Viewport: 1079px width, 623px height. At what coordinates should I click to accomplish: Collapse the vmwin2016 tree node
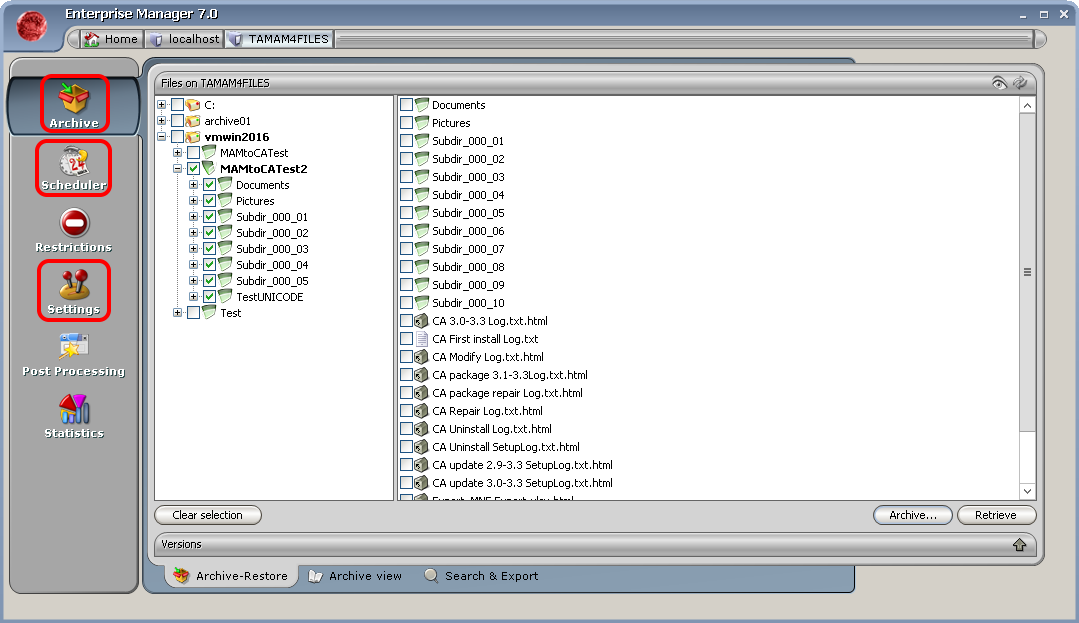point(162,137)
